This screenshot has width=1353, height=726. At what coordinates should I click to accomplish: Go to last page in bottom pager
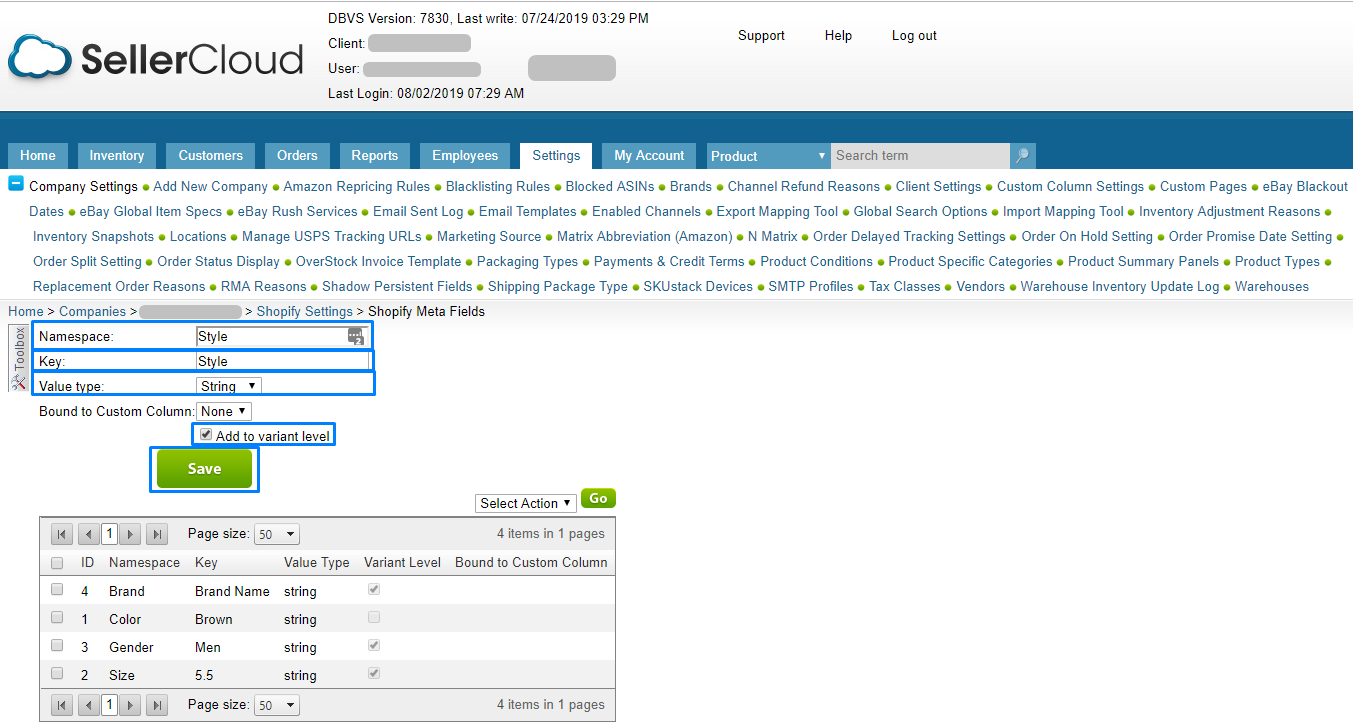coord(157,705)
